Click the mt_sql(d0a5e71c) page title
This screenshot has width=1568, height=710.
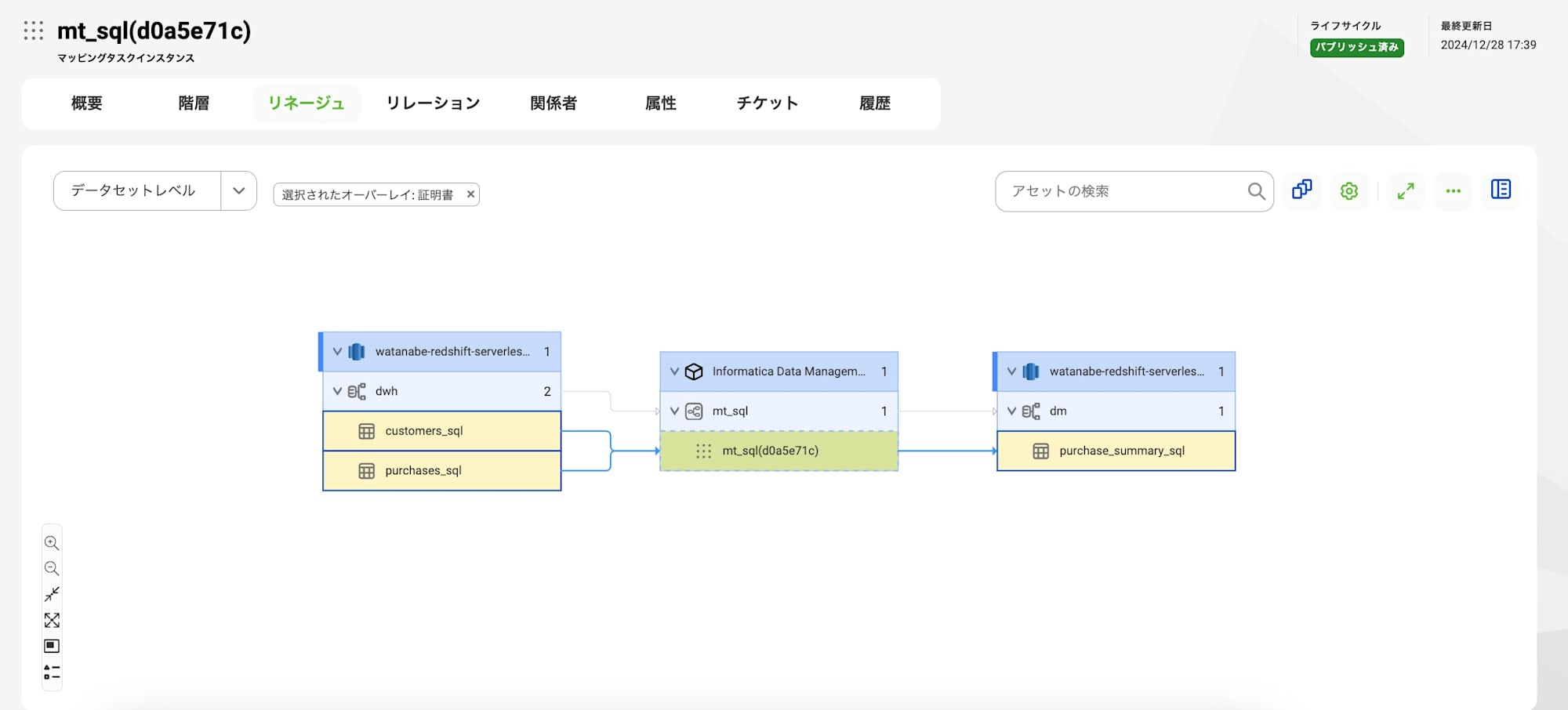(x=154, y=31)
